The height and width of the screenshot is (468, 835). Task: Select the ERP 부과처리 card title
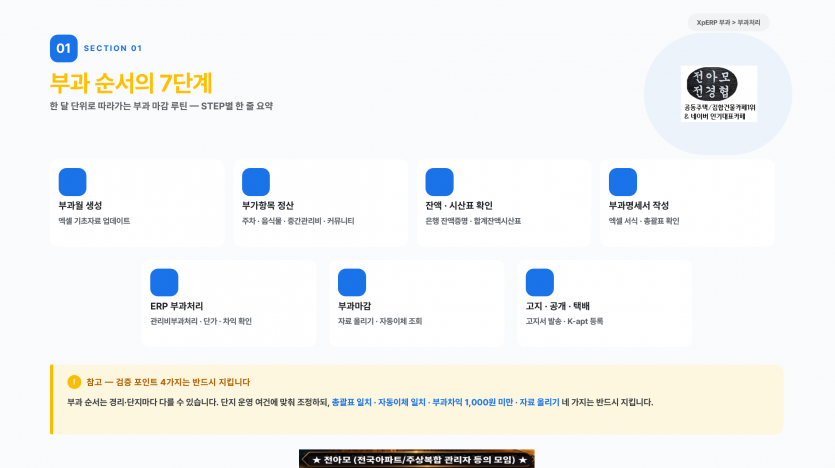[x=176, y=306]
